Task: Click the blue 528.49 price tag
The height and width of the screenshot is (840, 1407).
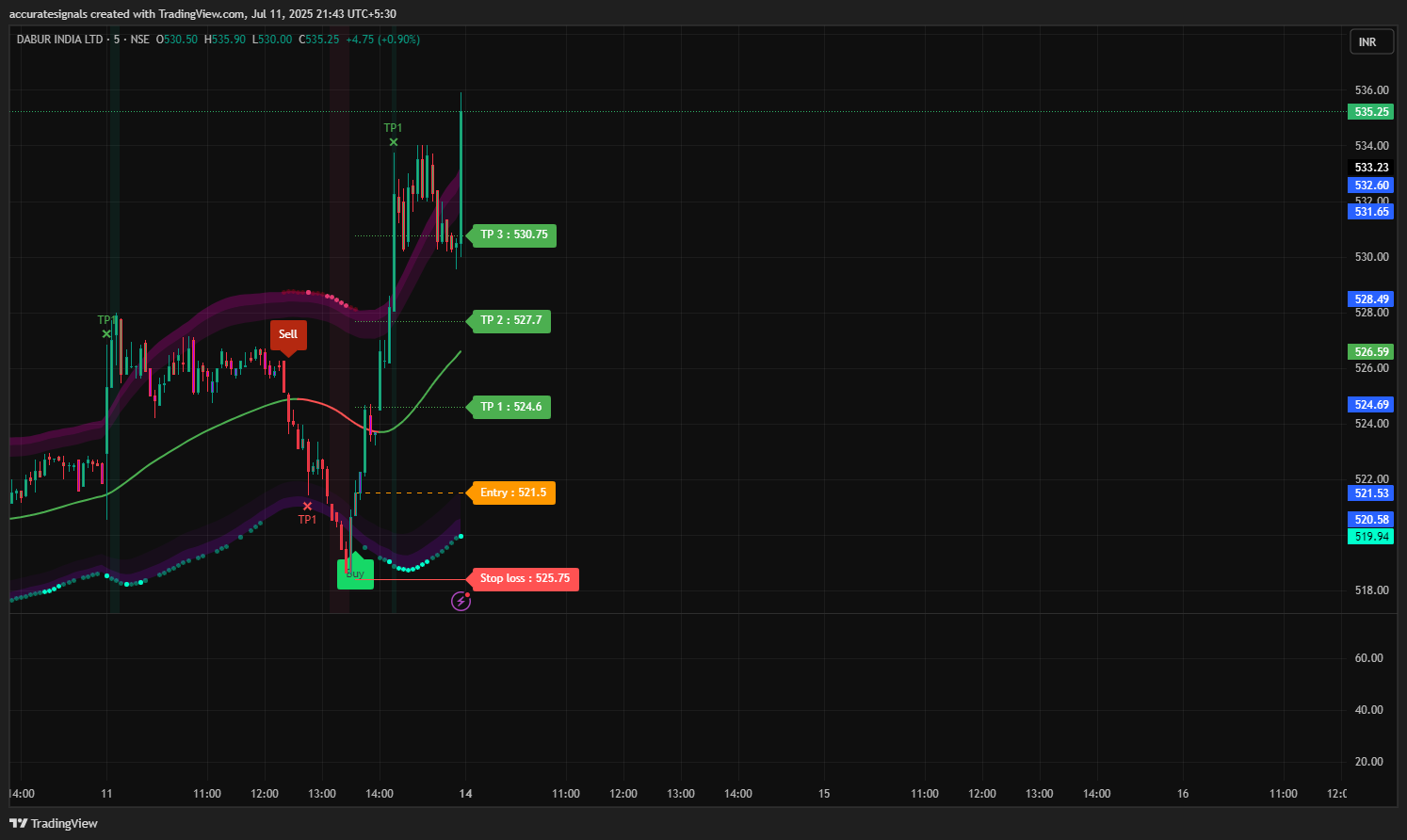Action: pyautogui.click(x=1370, y=299)
